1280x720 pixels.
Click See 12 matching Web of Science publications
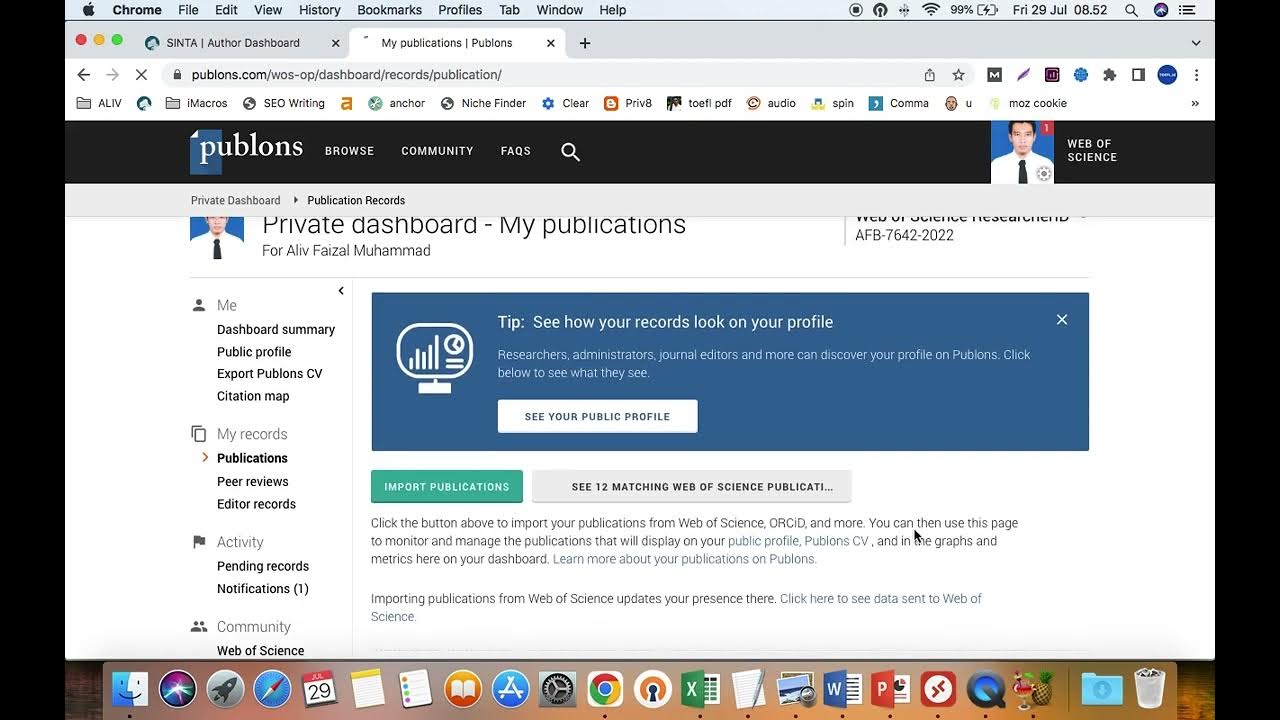coord(692,486)
